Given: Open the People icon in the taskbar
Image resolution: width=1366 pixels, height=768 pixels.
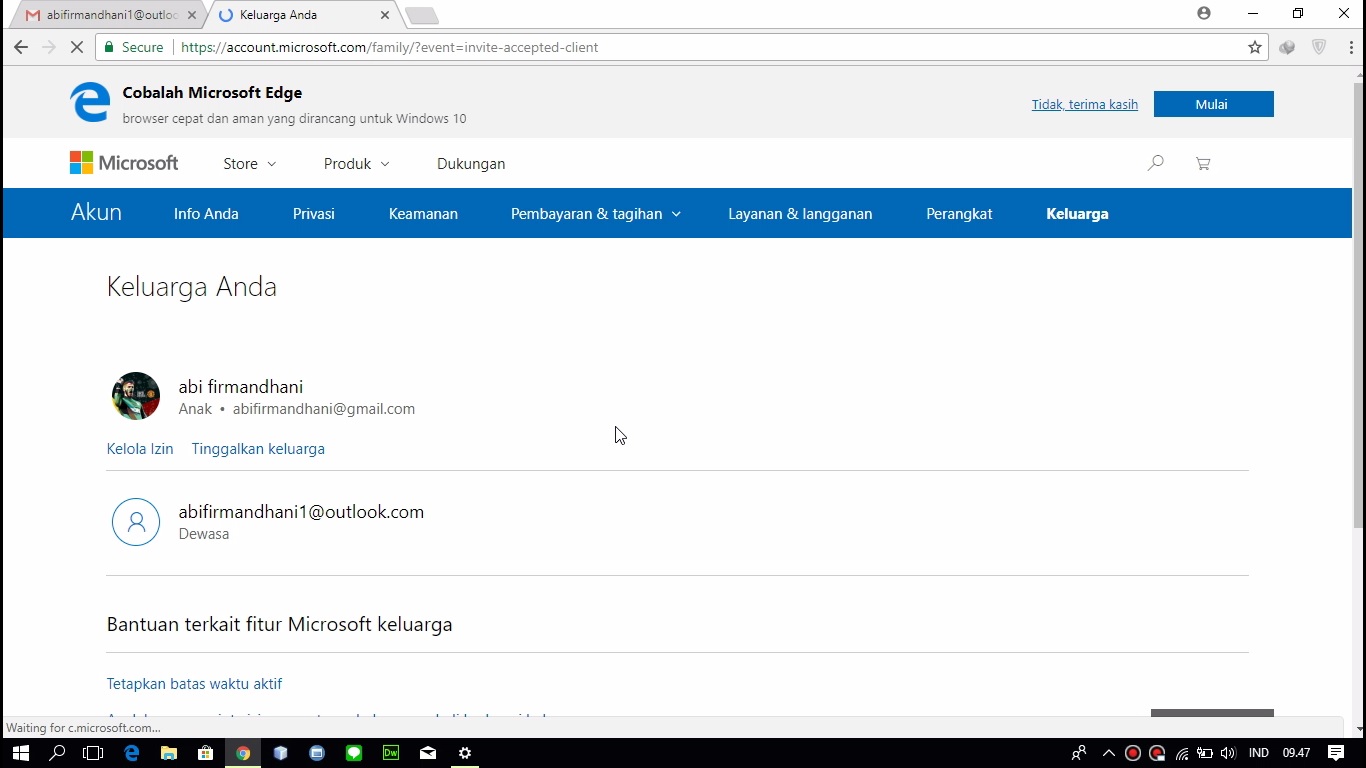Looking at the screenshot, I should pos(1078,753).
